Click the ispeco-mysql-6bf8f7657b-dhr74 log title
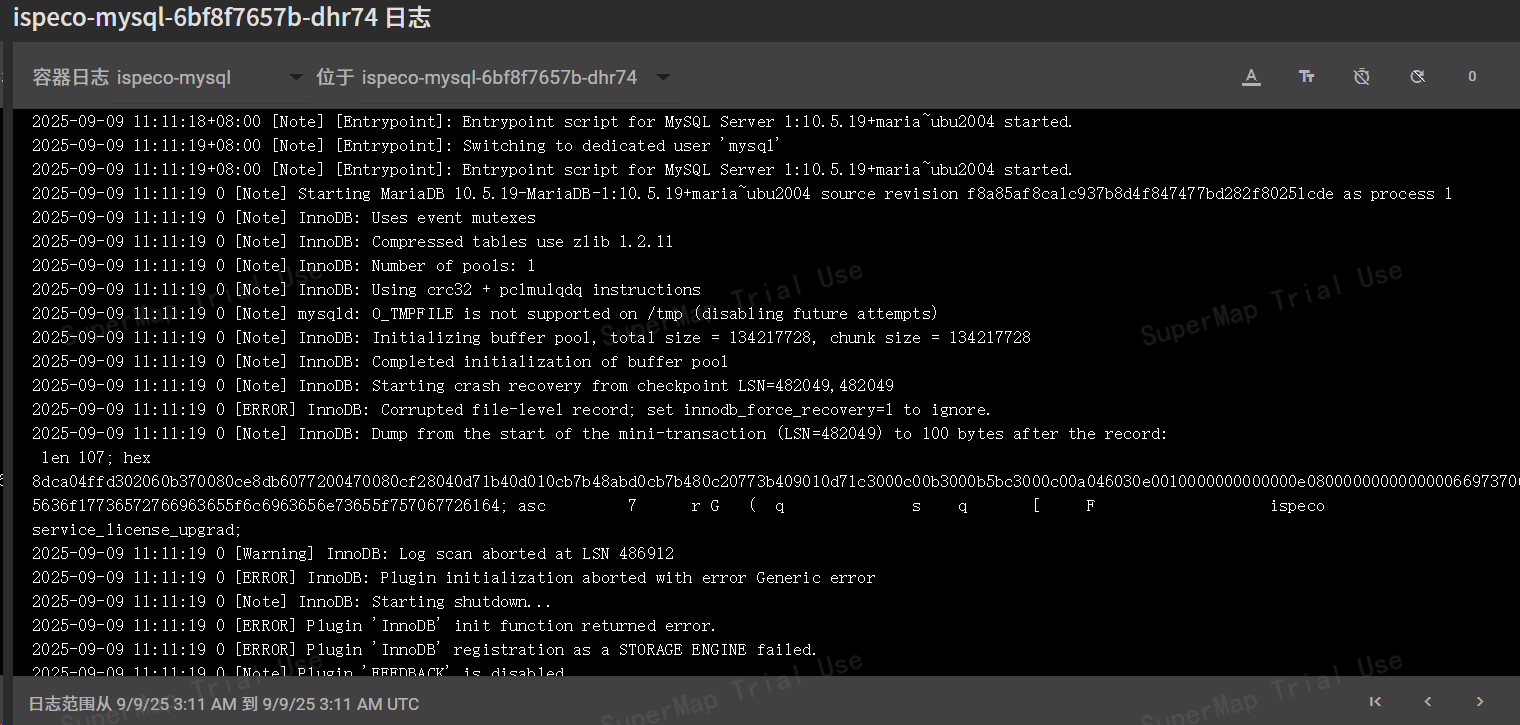1520x725 pixels. coord(222,19)
